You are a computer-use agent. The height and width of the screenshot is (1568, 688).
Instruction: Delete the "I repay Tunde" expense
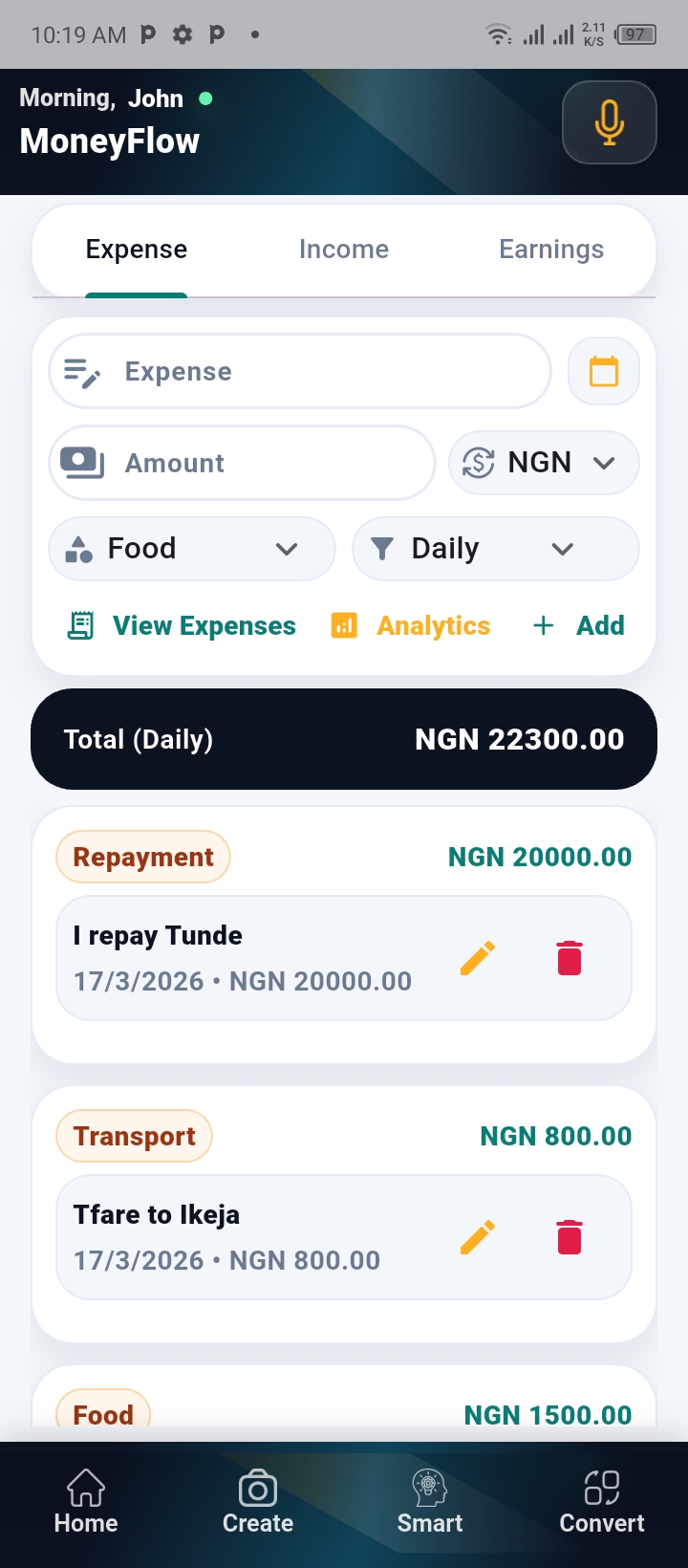coord(570,957)
